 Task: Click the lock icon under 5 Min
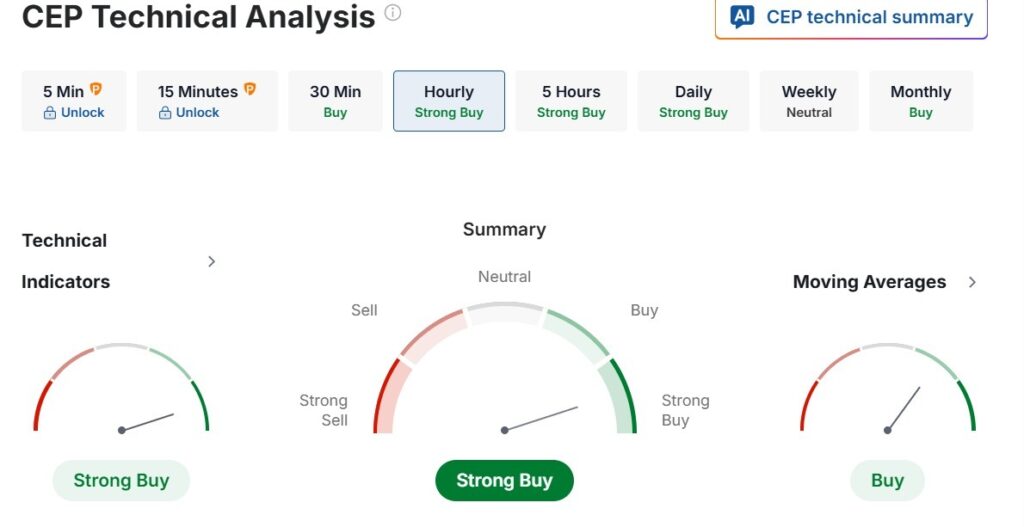pyautogui.click(x=50, y=113)
